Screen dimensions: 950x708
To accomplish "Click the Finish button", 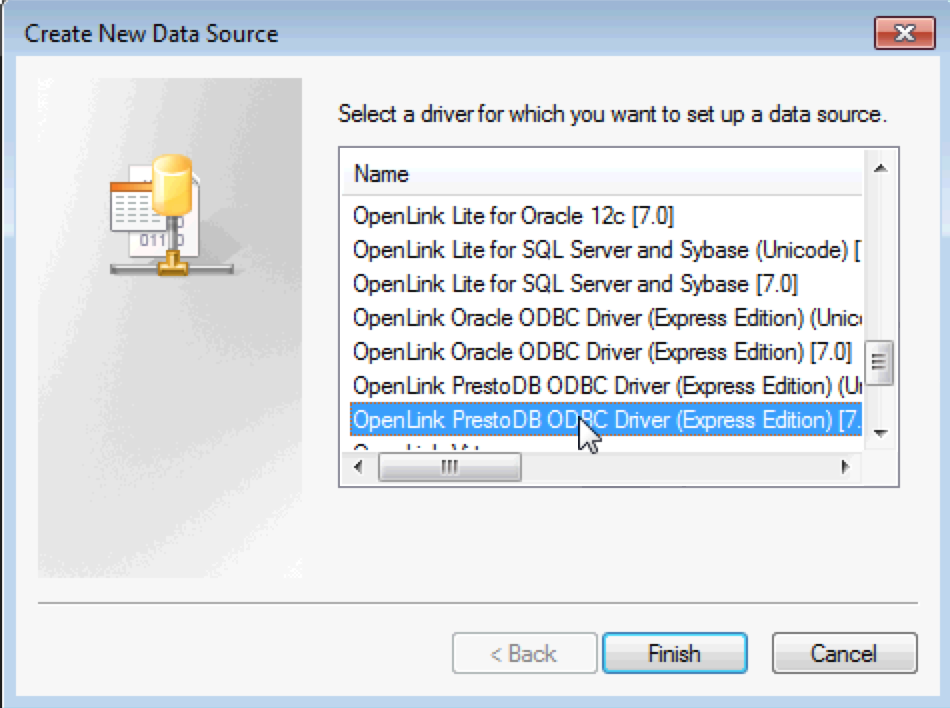I will pyautogui.click(x=674, y=654).
